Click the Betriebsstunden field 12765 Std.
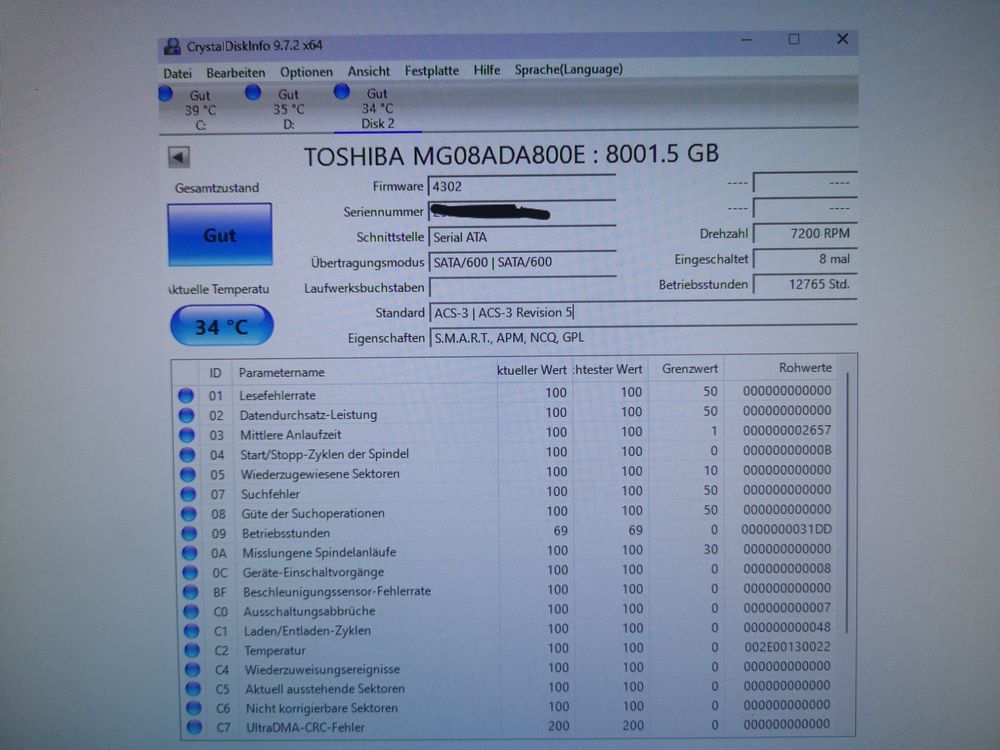 click(805, 284)
